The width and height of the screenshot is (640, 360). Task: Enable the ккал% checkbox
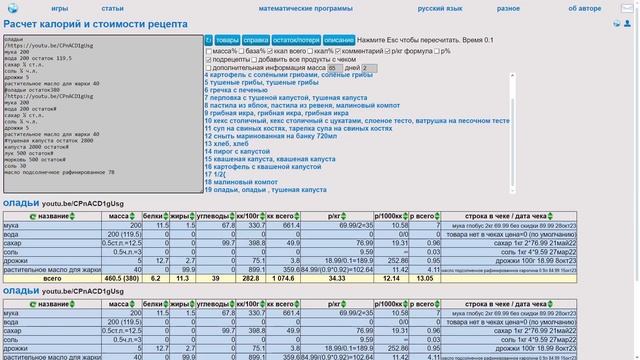(310, 51)
